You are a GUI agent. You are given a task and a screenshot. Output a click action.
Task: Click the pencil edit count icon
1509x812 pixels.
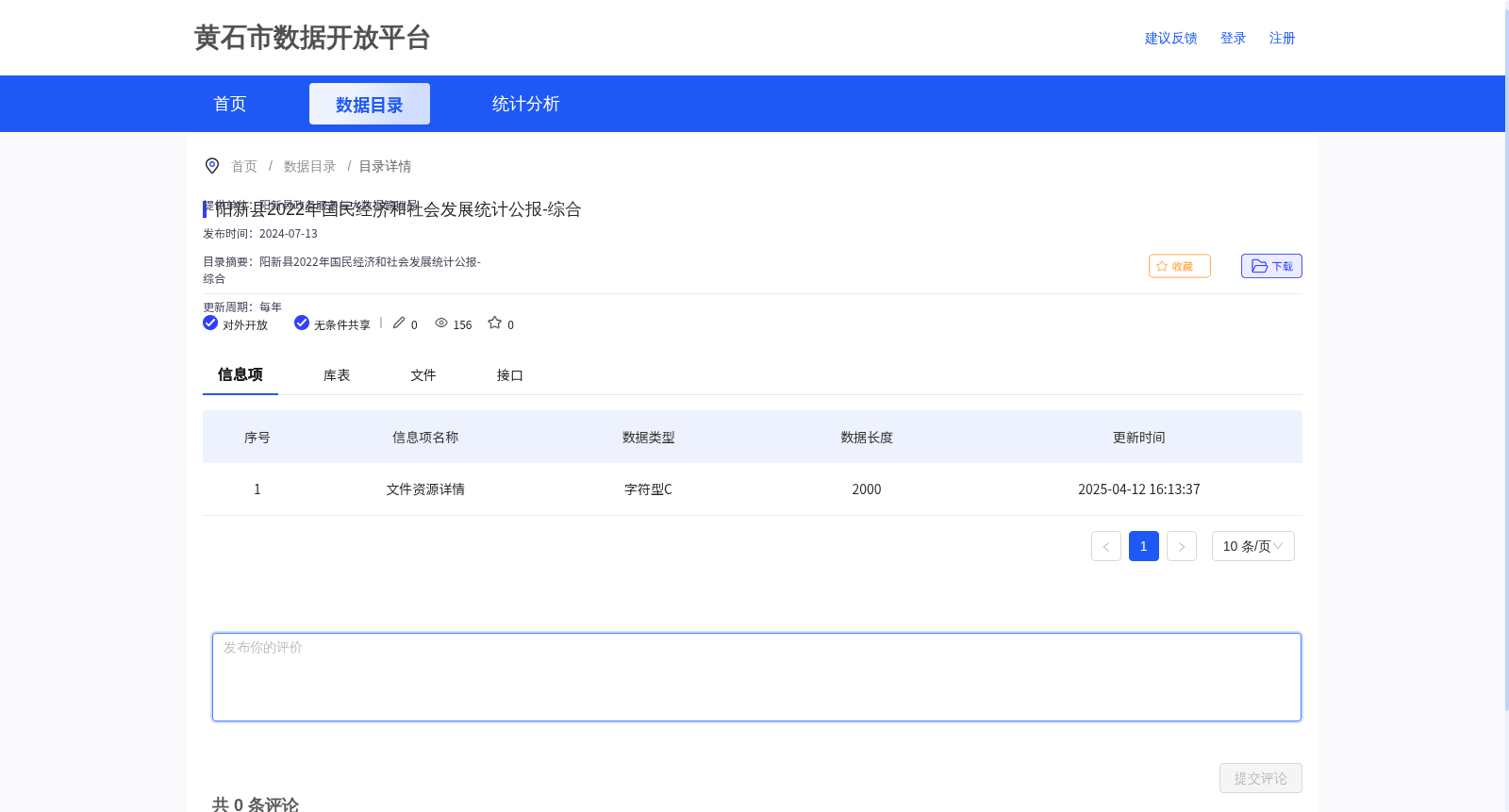click(x=399, y=323)
